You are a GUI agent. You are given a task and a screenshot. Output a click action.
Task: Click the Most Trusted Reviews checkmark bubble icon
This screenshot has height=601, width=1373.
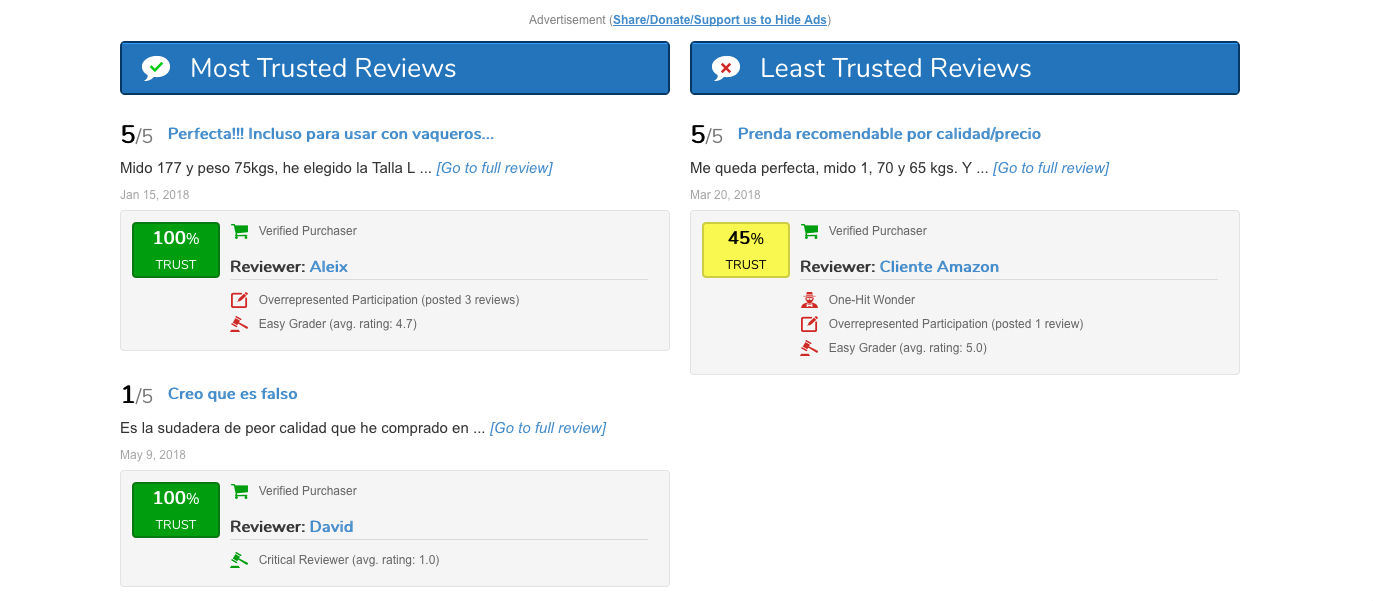point(156,68)
